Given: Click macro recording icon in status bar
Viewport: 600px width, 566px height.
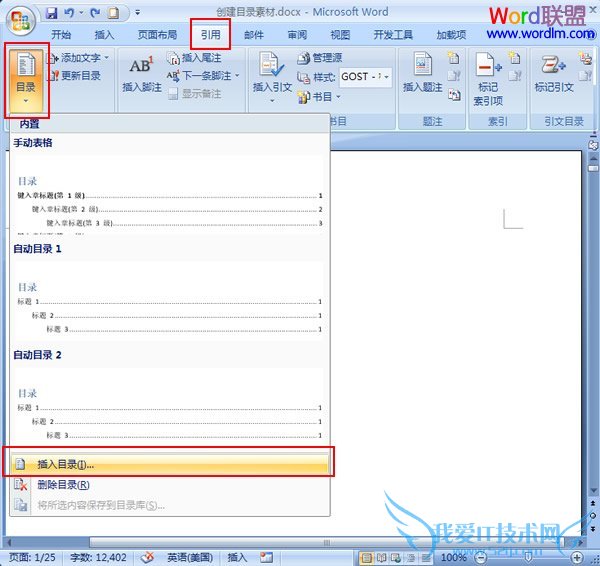Looking at the screenshot, I should 267,557.
